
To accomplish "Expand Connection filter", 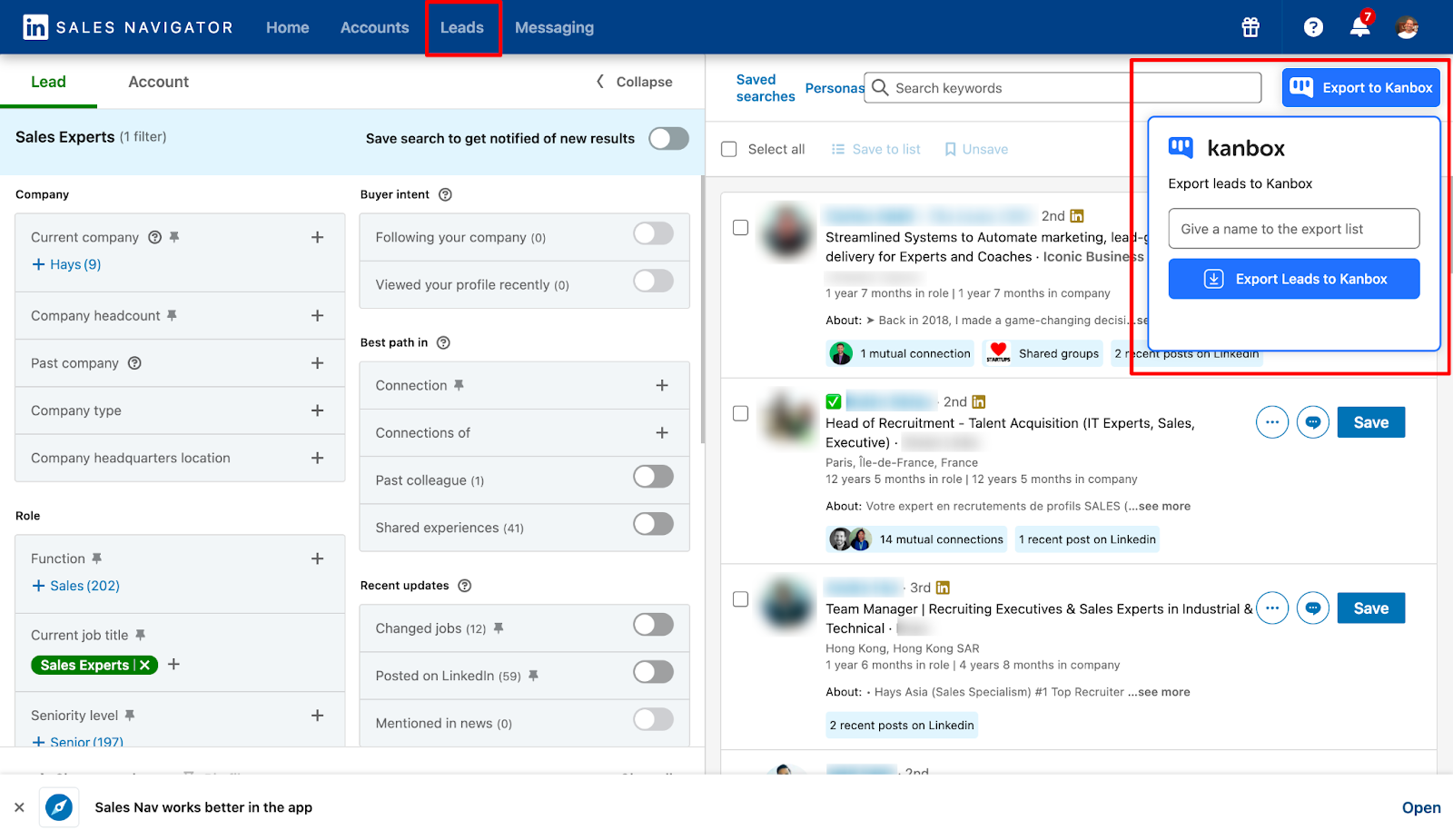I will pyautogui.click(x=662, y=385).
